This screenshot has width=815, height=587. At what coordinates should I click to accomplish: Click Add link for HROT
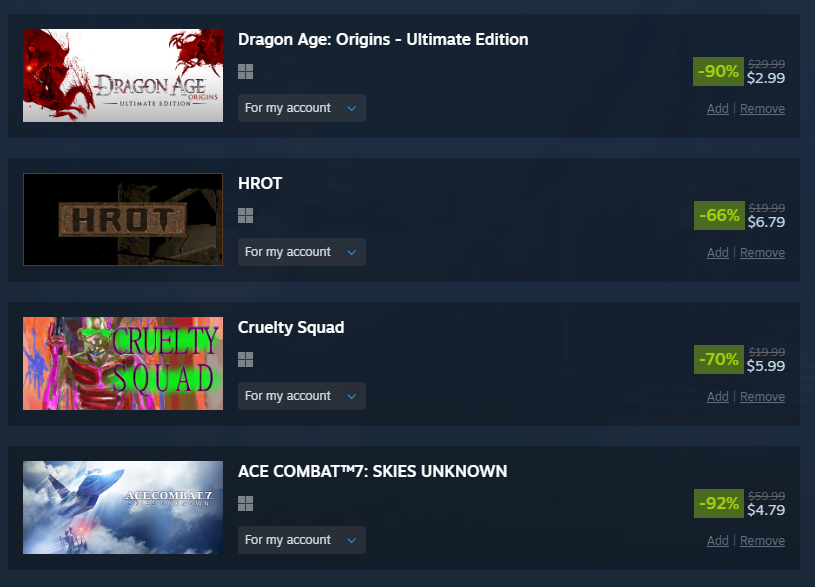[717, 253]
